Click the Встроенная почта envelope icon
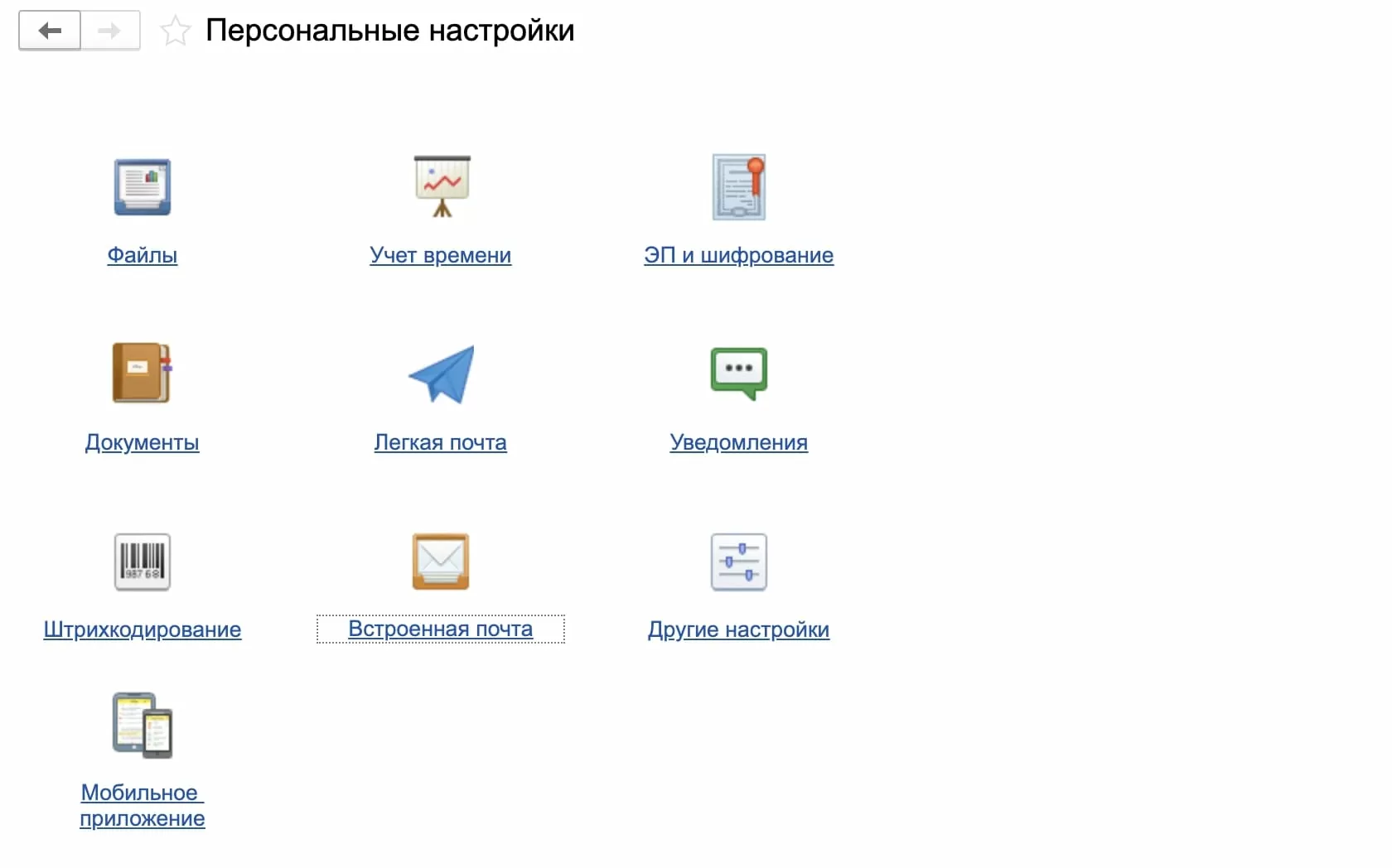1392x868 pixels. click(441, 562)
